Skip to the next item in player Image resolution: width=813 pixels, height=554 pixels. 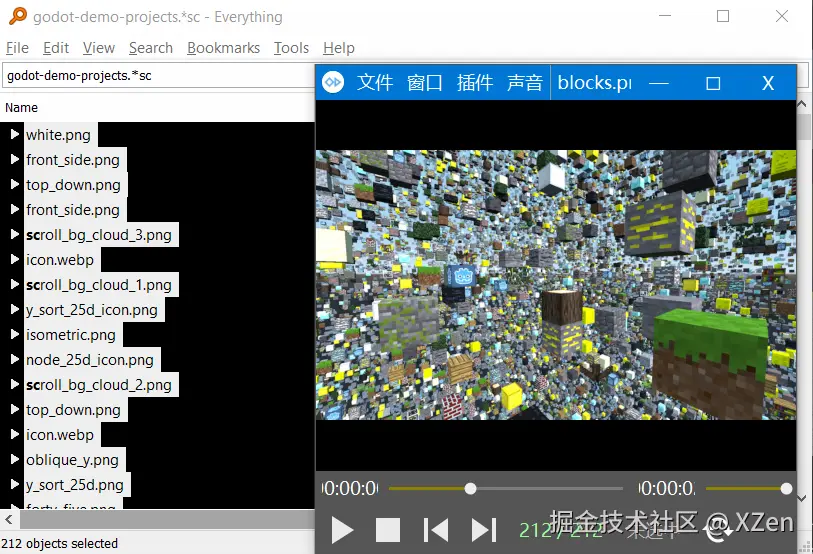(484, 530)
